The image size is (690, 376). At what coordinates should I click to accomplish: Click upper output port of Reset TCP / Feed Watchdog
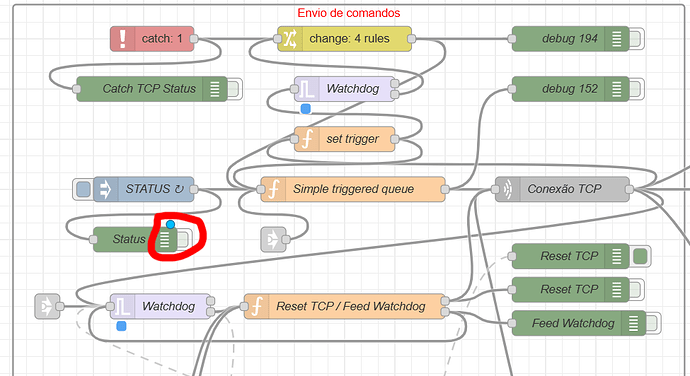(445, 301)
